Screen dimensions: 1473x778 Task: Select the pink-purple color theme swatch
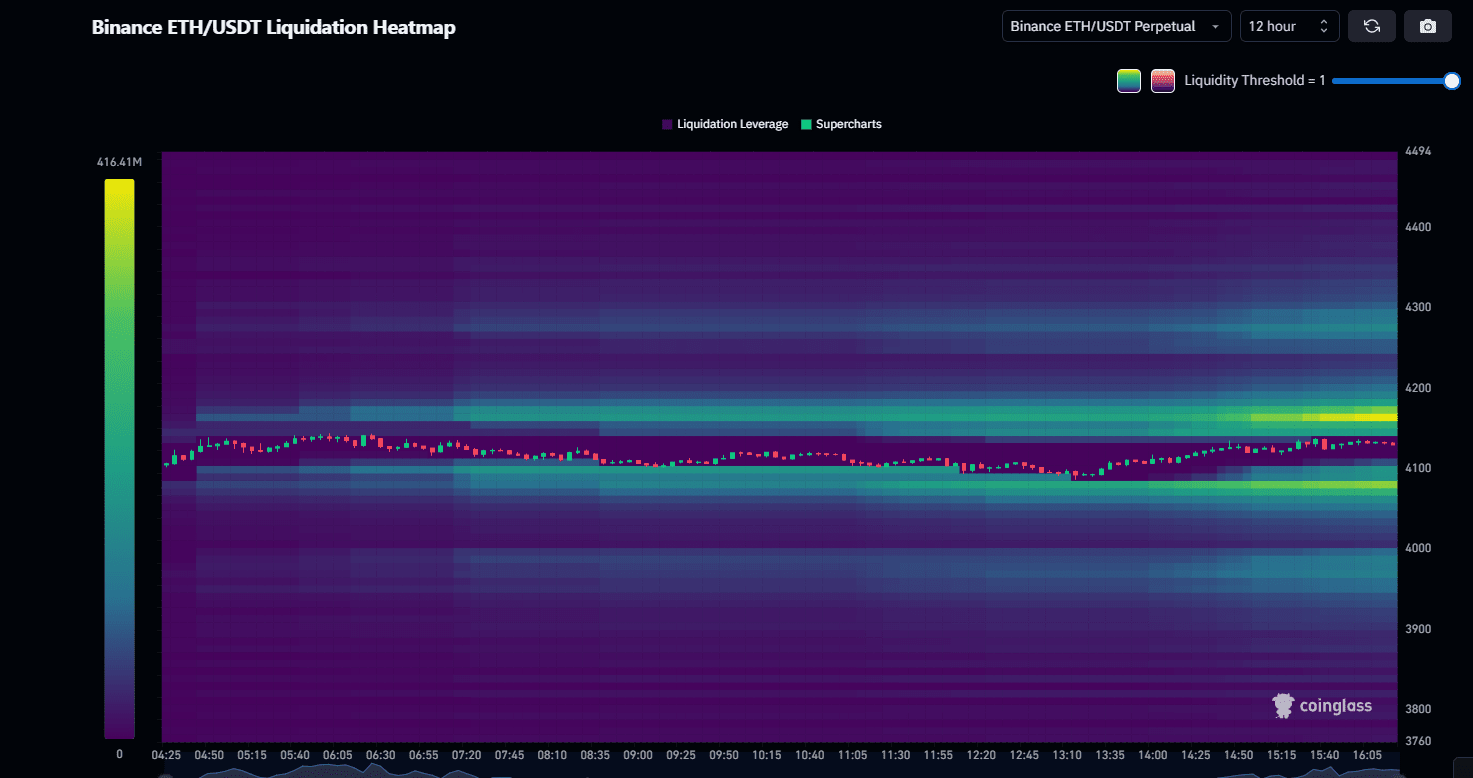pos(1162,81)
